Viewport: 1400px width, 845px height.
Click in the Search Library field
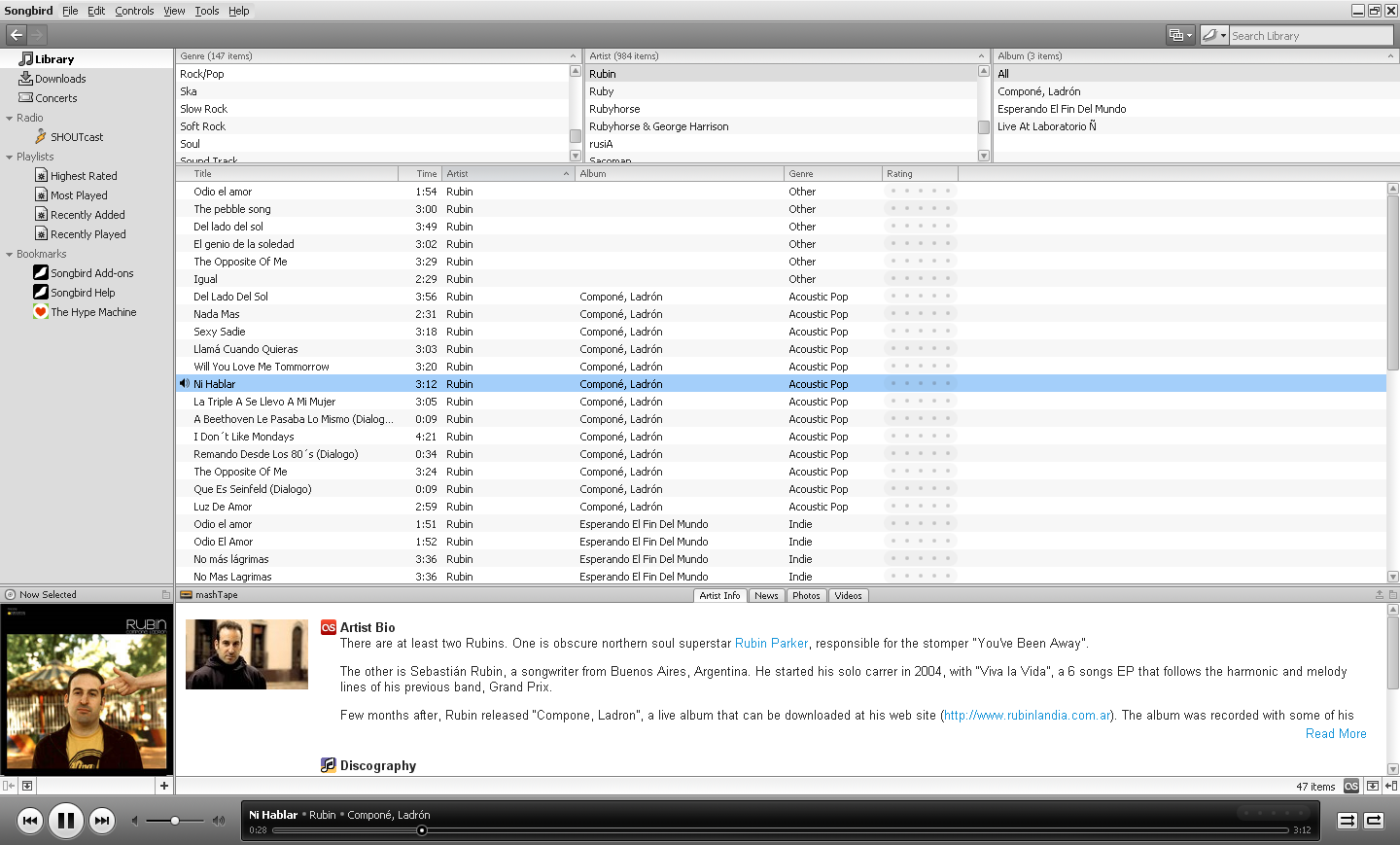(x=1311, y=36)
